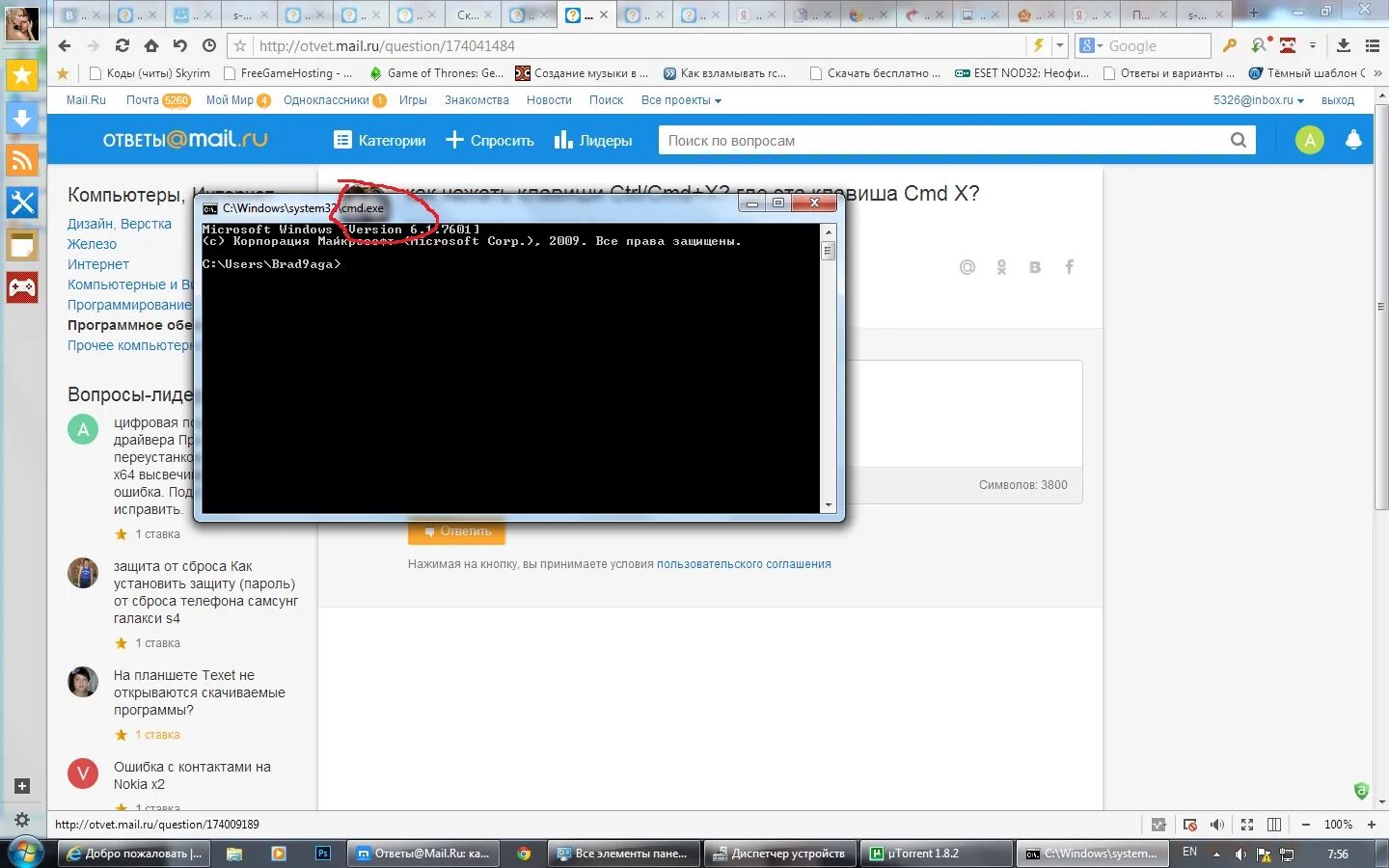Share question via Odnoklassniki icon
Viewport: 1389px width, 868px height.
[1001, 267]
